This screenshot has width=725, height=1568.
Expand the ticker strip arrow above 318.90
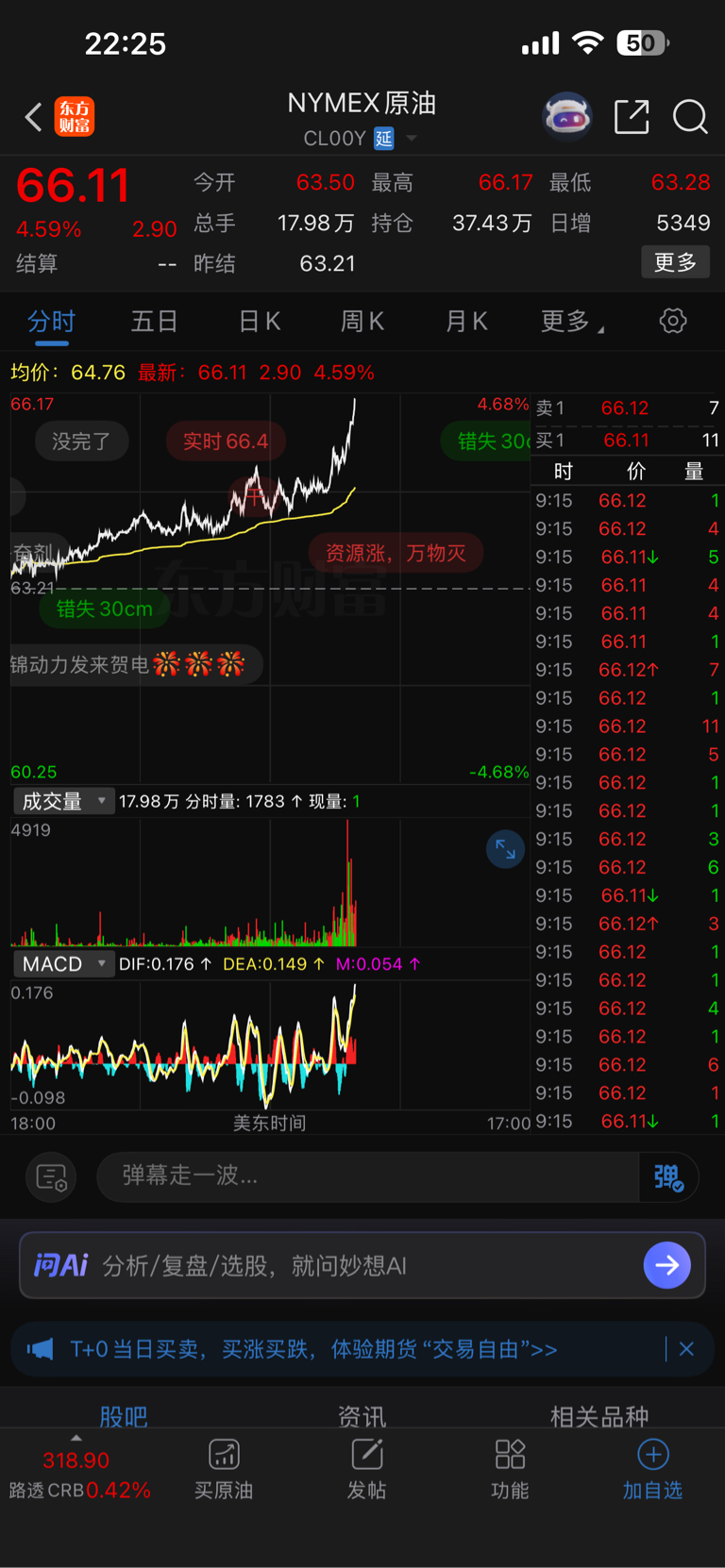point(76,1438)
